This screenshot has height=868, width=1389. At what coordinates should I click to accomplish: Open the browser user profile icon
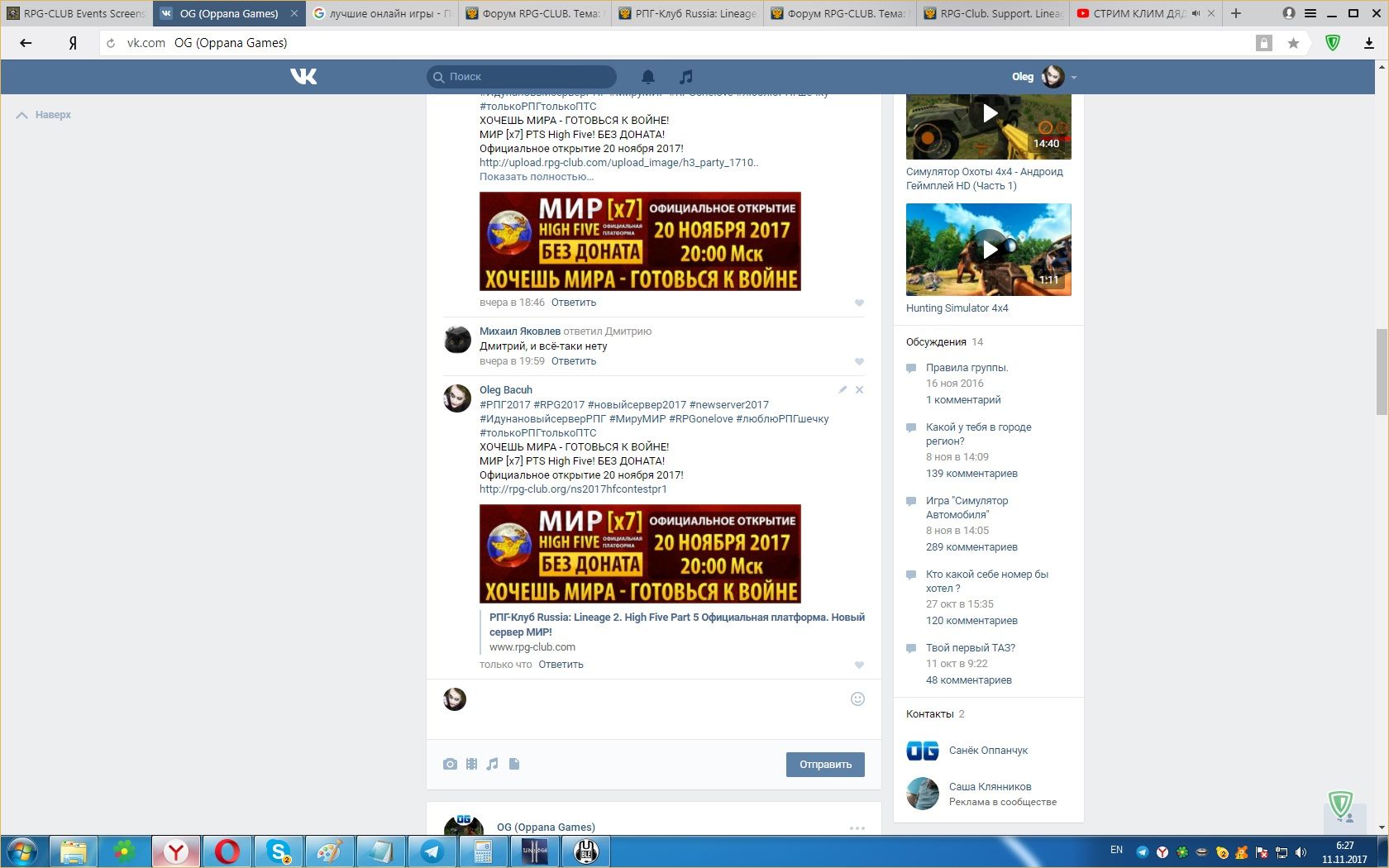[x=1288, y=13]
